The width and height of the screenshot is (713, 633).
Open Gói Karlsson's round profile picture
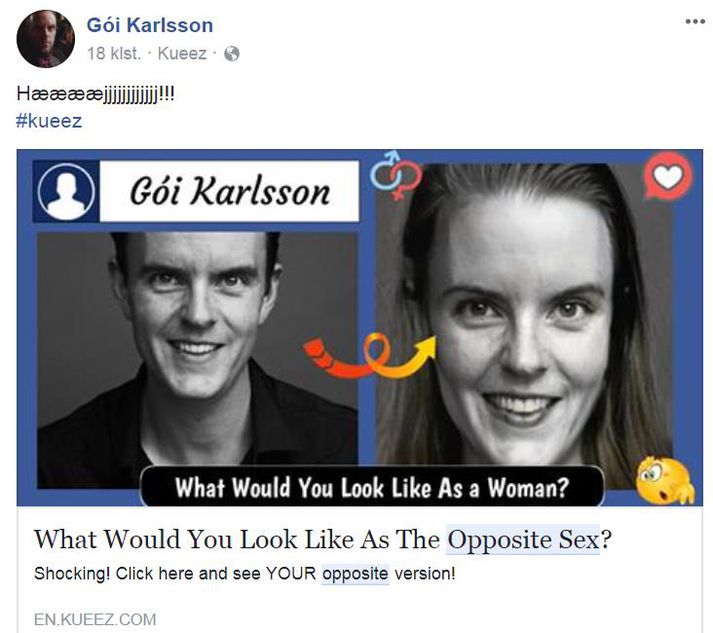pos(45,39)
